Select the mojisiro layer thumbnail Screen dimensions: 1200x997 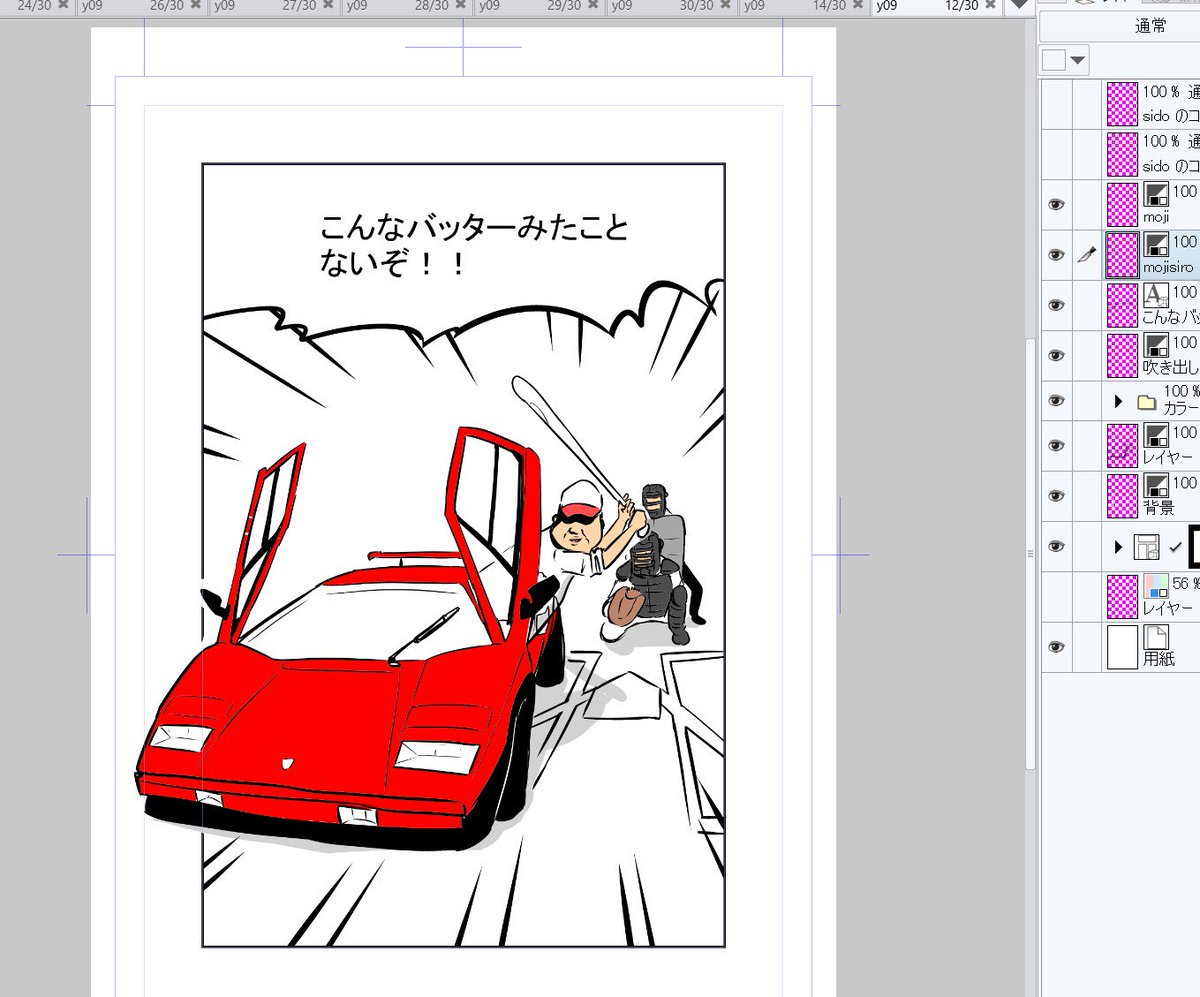pyautogui.click(x=1123, y=255)
